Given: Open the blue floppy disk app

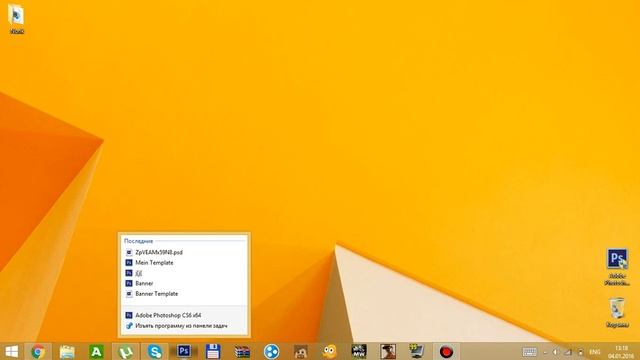Looking at the screenshot, I should point(213,351).
